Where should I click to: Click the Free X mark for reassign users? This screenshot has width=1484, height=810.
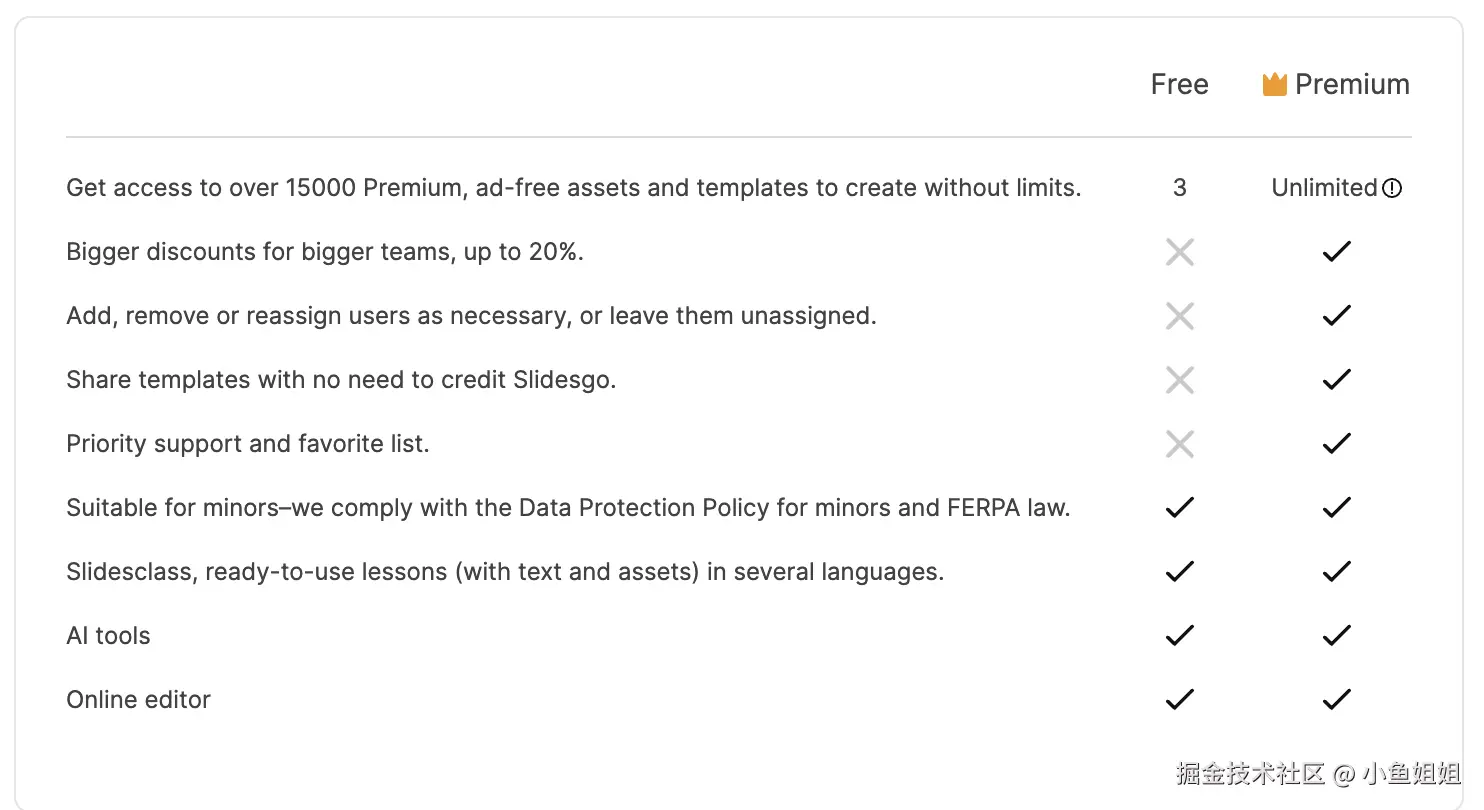1180,316
